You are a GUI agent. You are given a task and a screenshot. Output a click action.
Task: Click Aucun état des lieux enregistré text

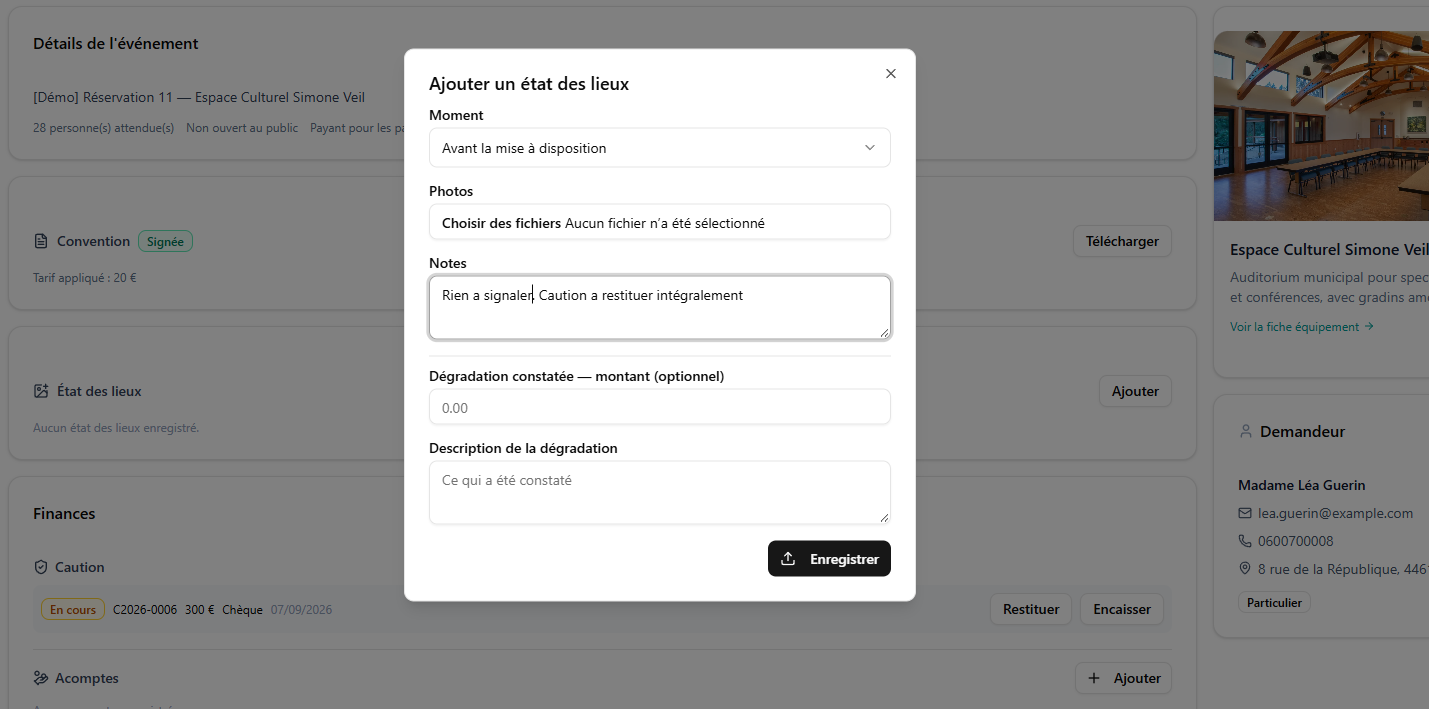116,428
